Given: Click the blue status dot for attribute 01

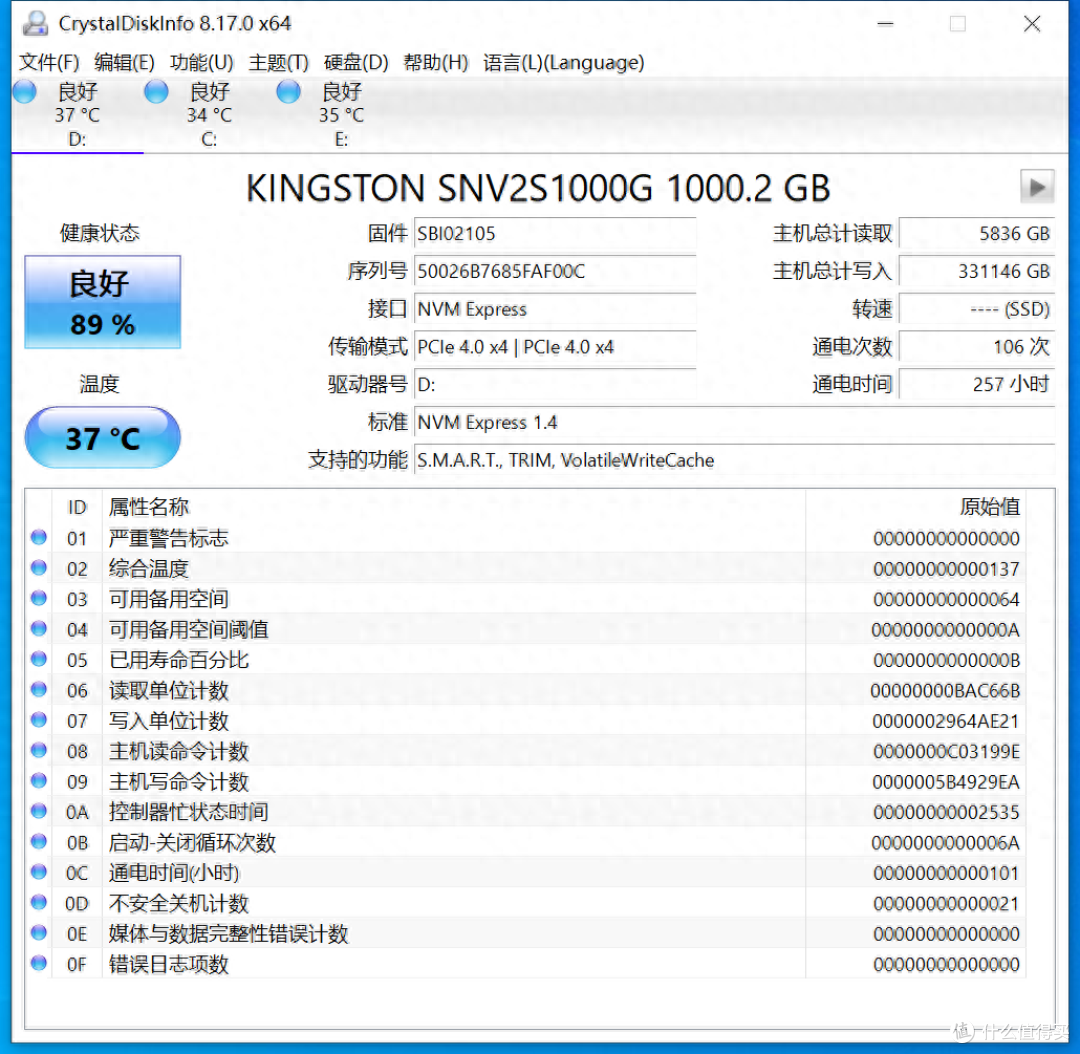Looking at the screenshot, I should [39, 537].
